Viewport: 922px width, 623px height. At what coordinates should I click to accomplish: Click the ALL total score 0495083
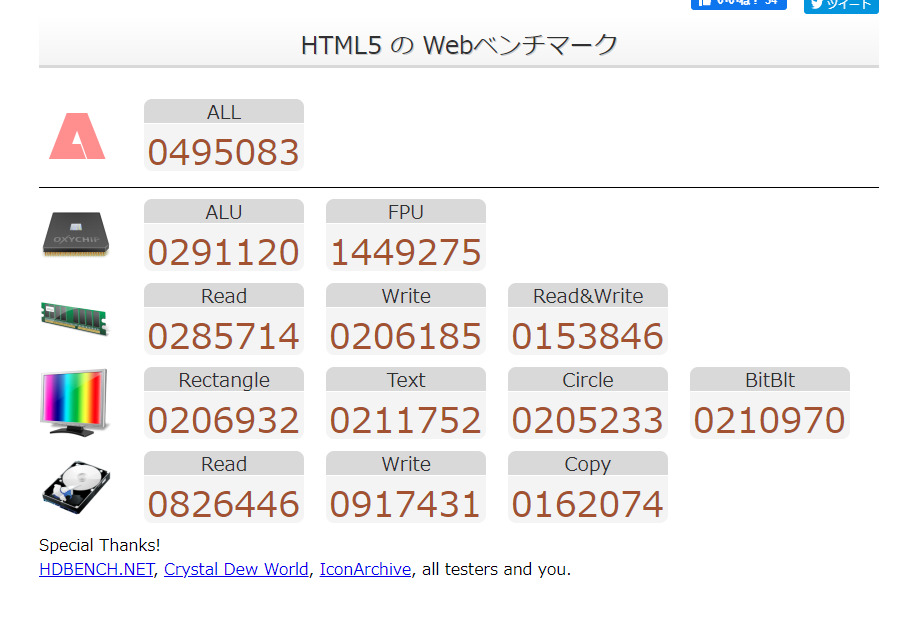click(x=224, y=152)
